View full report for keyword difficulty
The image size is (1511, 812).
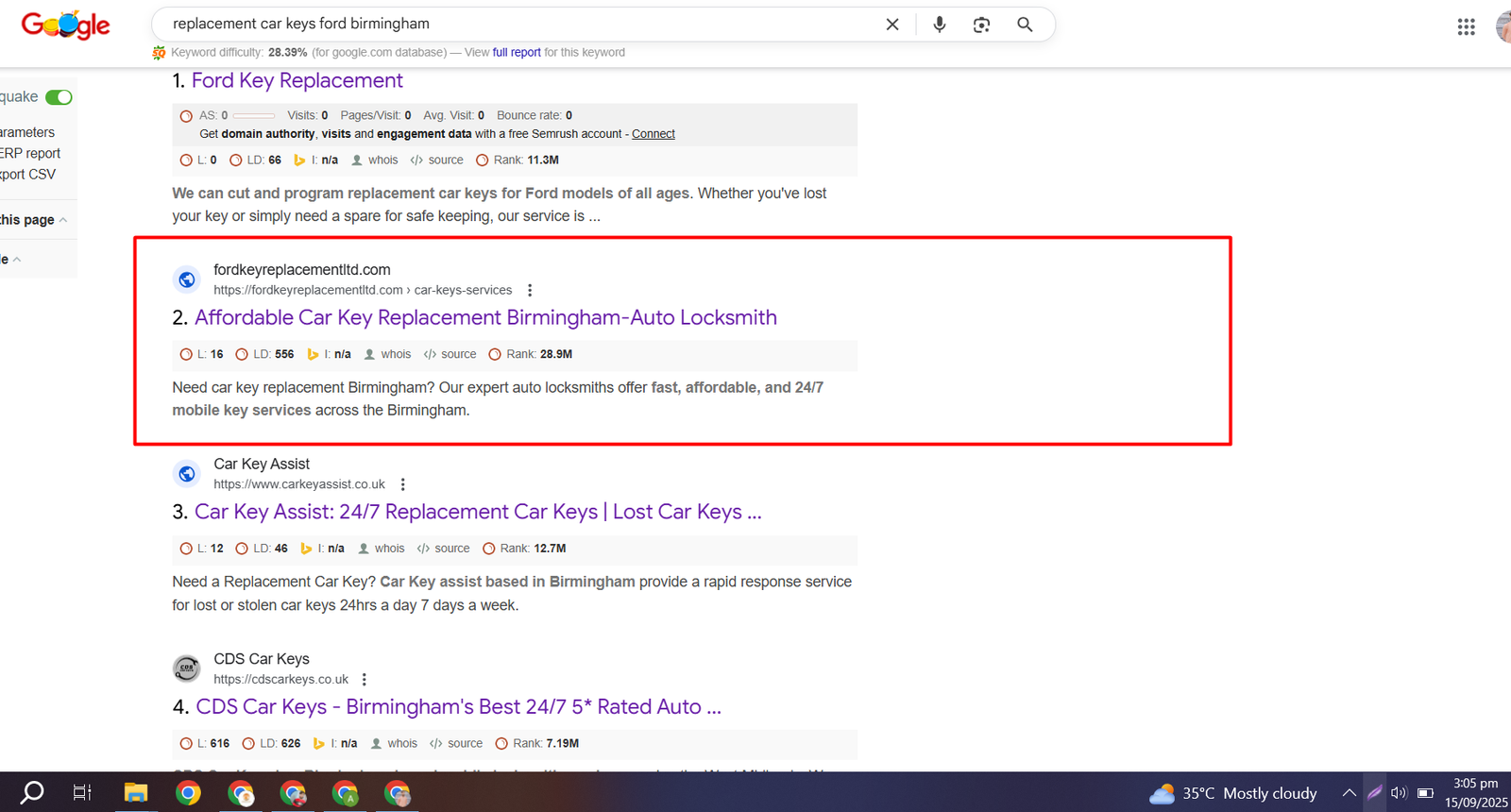517,53
